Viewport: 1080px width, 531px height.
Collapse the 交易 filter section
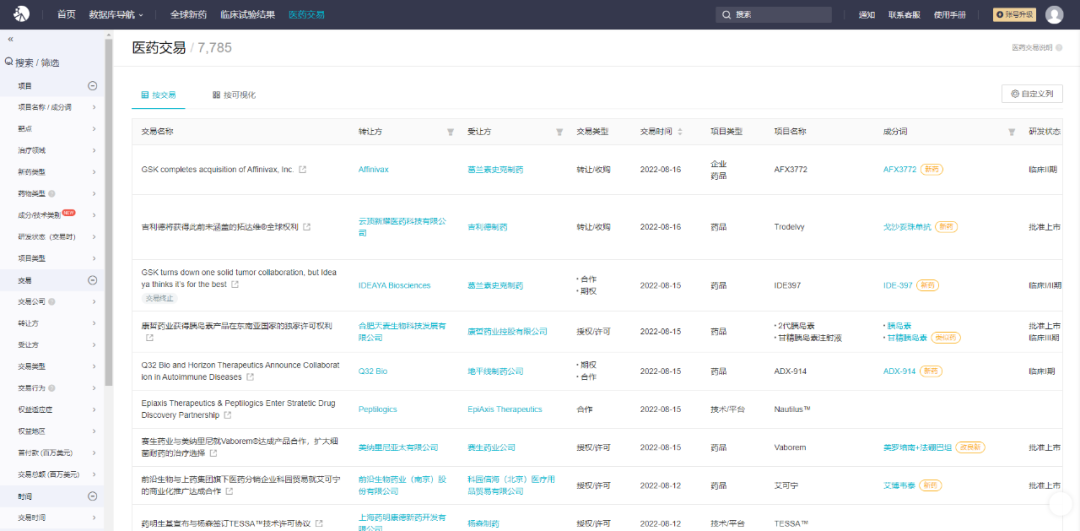92,280
